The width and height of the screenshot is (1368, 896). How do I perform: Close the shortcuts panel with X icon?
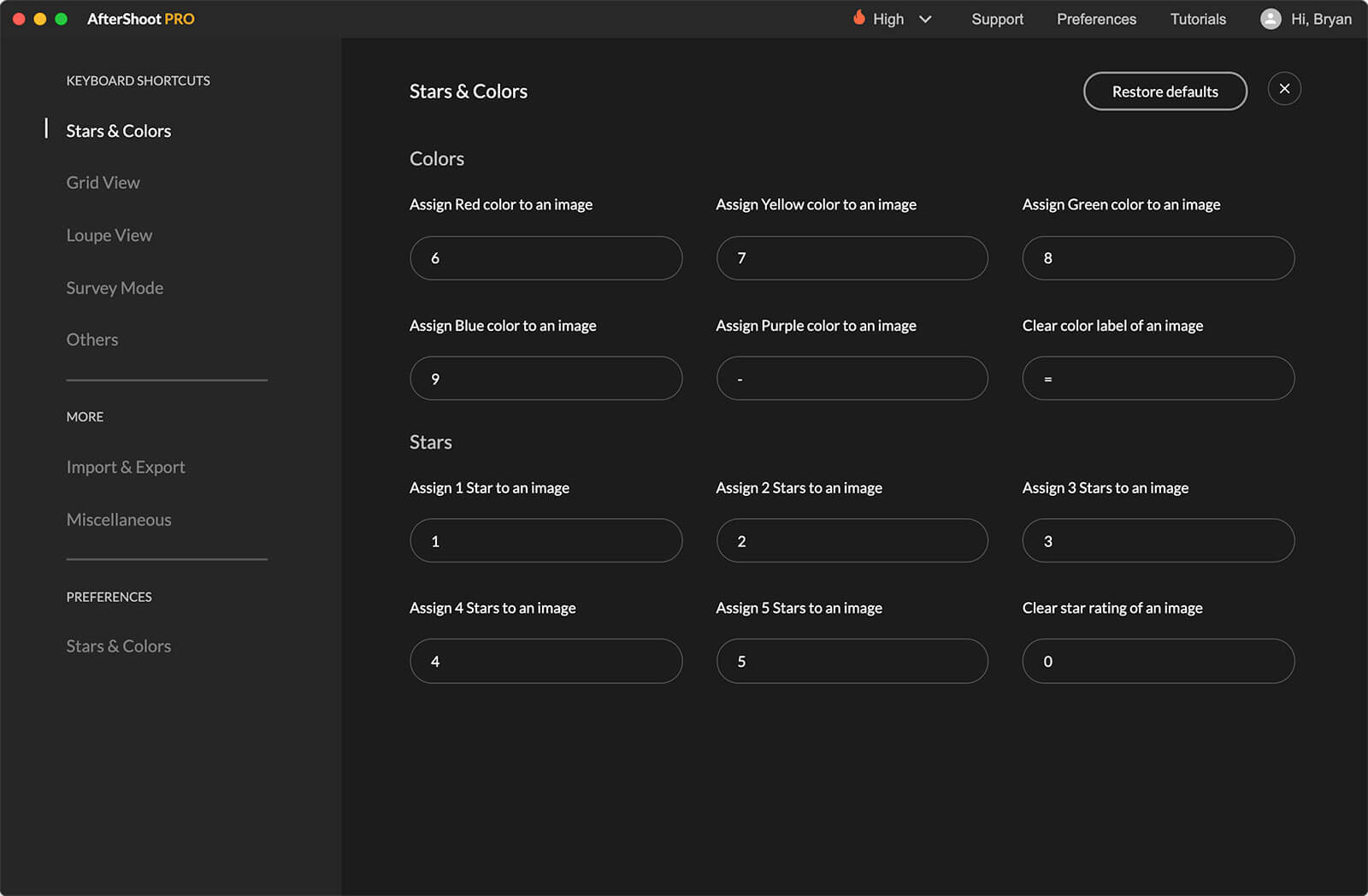tap(1283, 89)
